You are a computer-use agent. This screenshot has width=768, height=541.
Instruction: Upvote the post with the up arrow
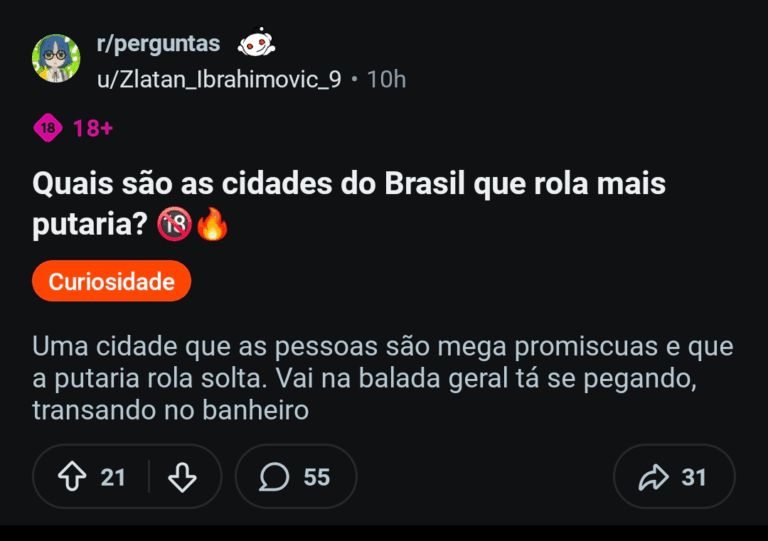point(71,477)
